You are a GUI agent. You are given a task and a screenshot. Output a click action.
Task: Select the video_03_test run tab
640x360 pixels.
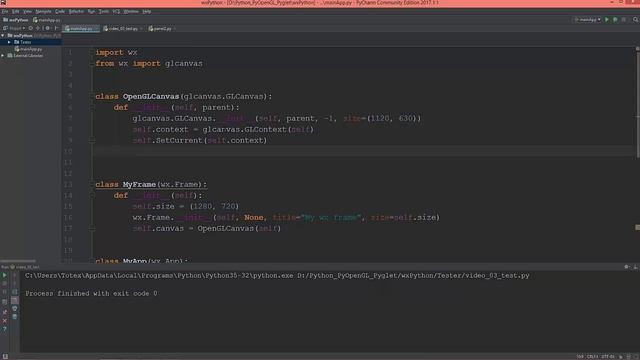25,267
